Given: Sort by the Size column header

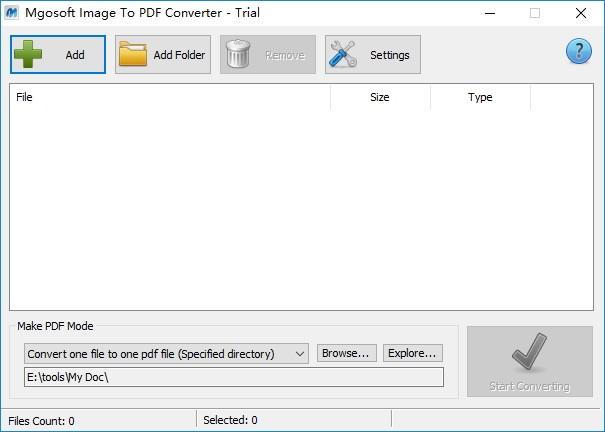Looking at the screenshot, I should coord(380,97).
